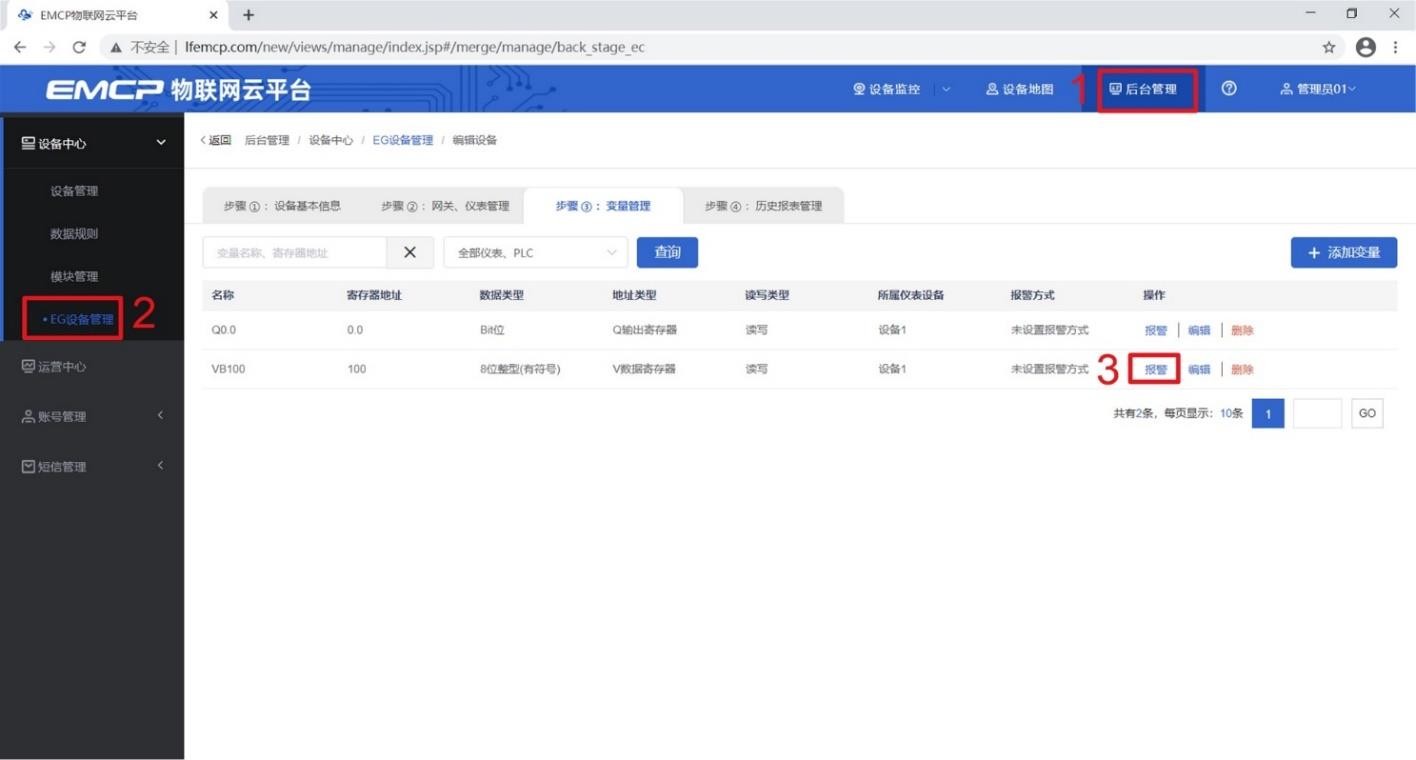Click the browser address bar URL
This screenshot has width=1416, height=760.
pyautogui.click(x=415, y=47)
